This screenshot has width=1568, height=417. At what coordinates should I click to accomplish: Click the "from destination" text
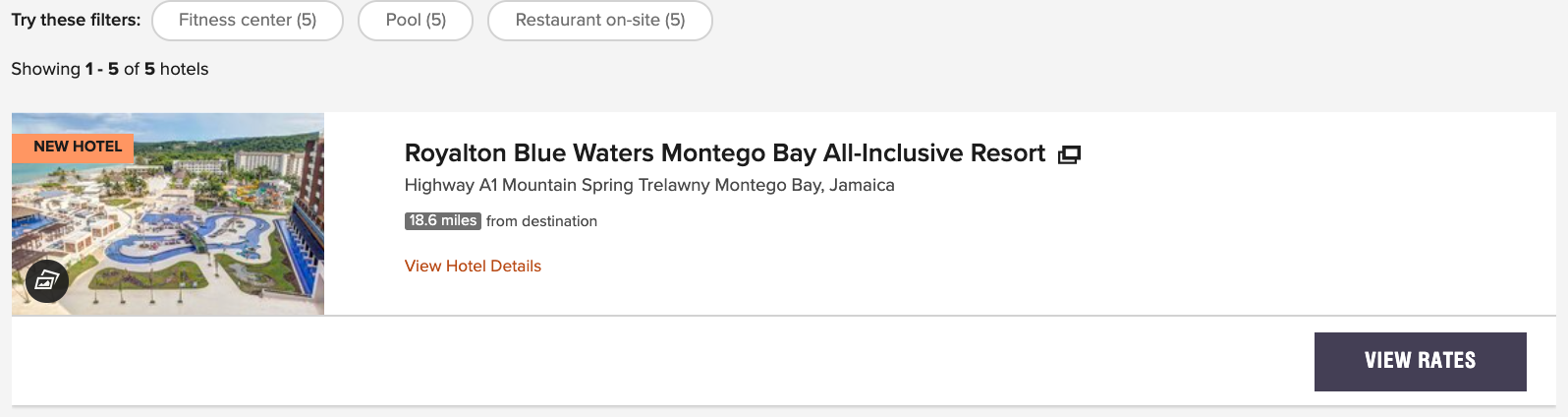541,221
